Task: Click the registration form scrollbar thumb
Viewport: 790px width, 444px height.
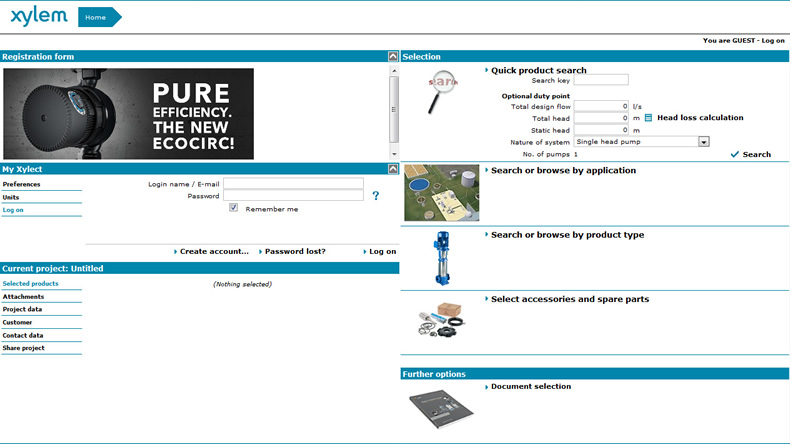Action: coord(394,109)
